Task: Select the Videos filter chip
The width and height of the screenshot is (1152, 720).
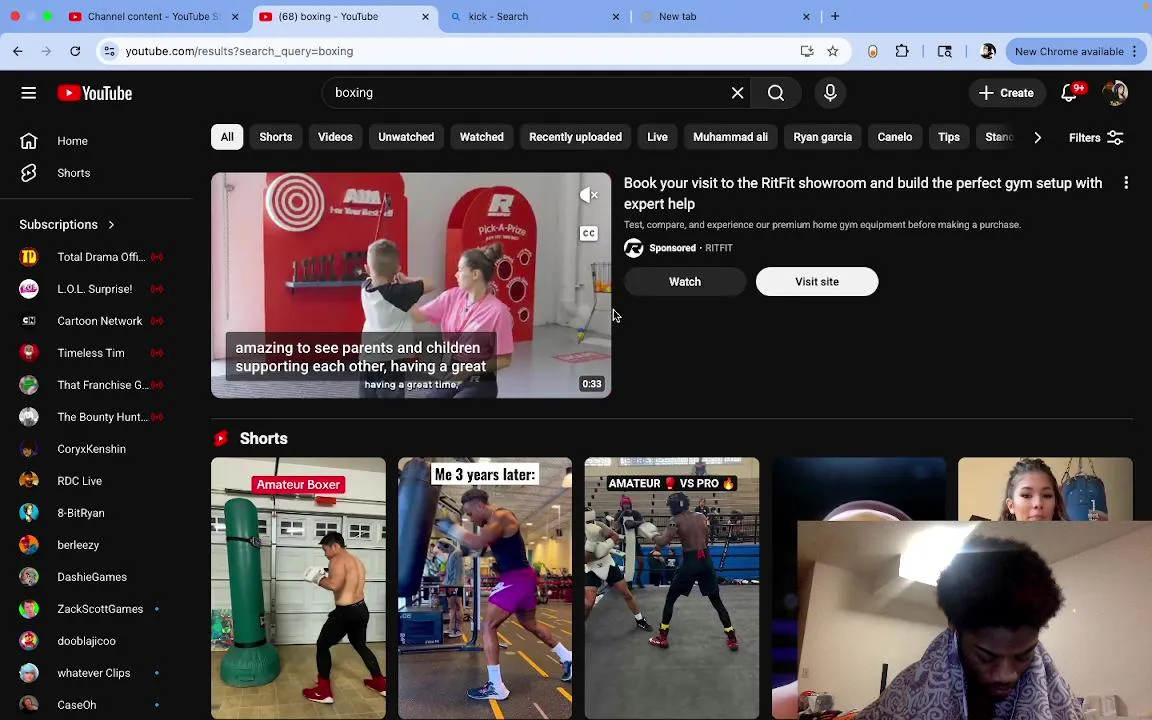Action: click(335, 137)
